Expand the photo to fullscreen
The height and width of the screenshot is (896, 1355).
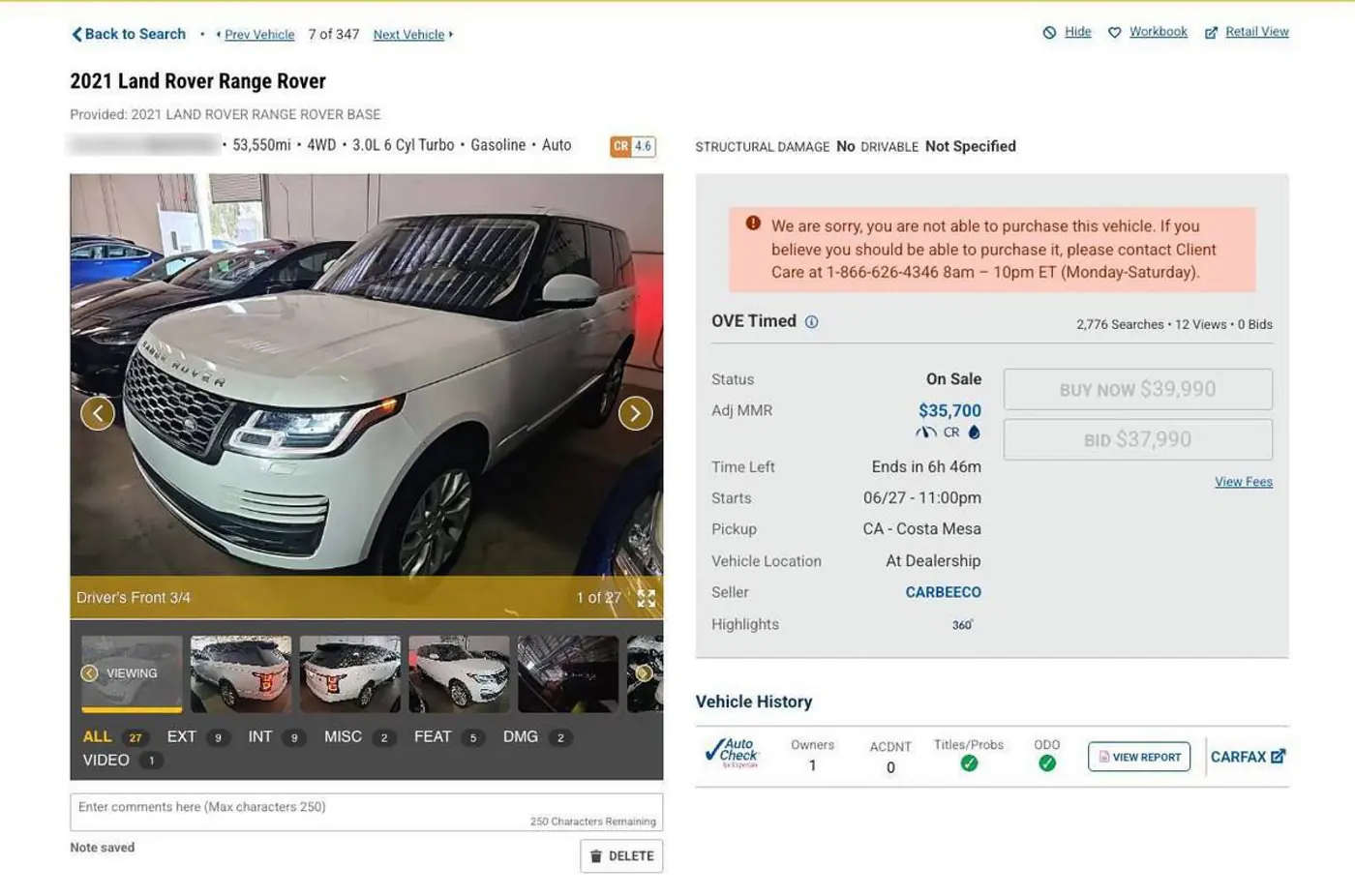647,598
